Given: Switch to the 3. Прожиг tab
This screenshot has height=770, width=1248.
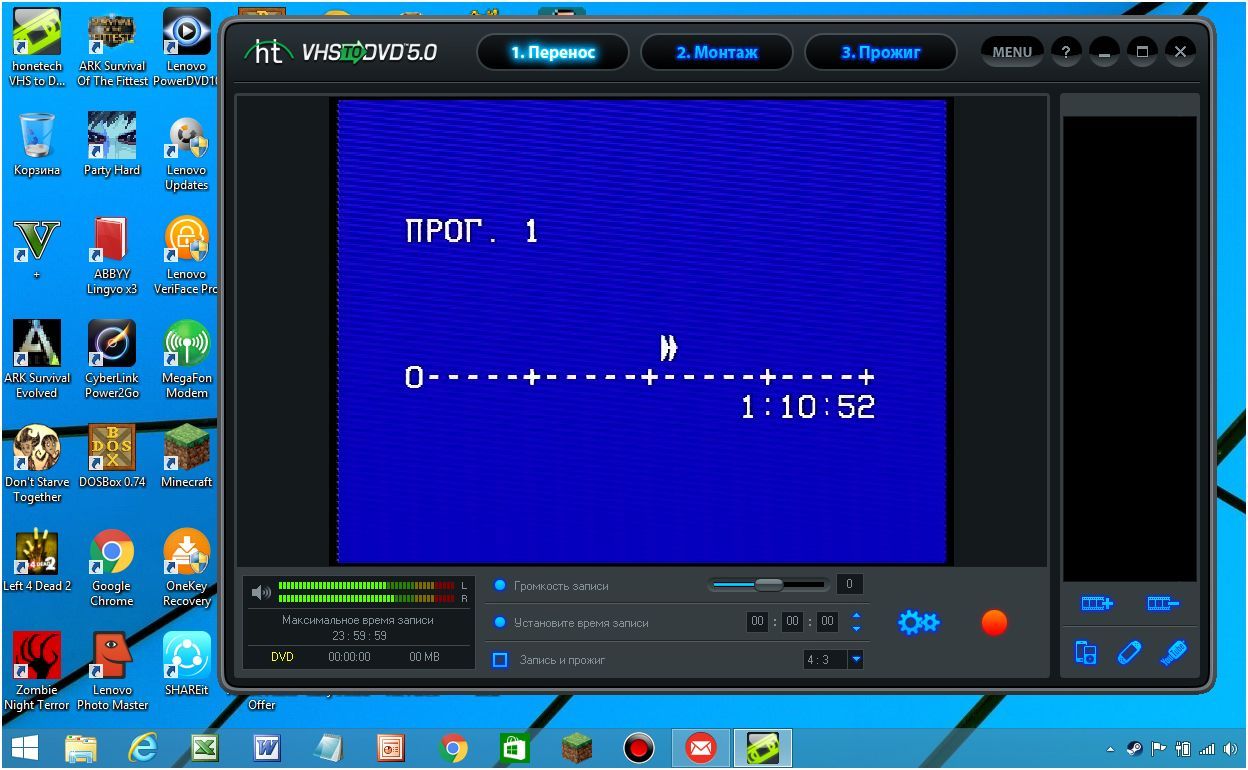Looking at the screenshot, I should [x=880, y=52].
